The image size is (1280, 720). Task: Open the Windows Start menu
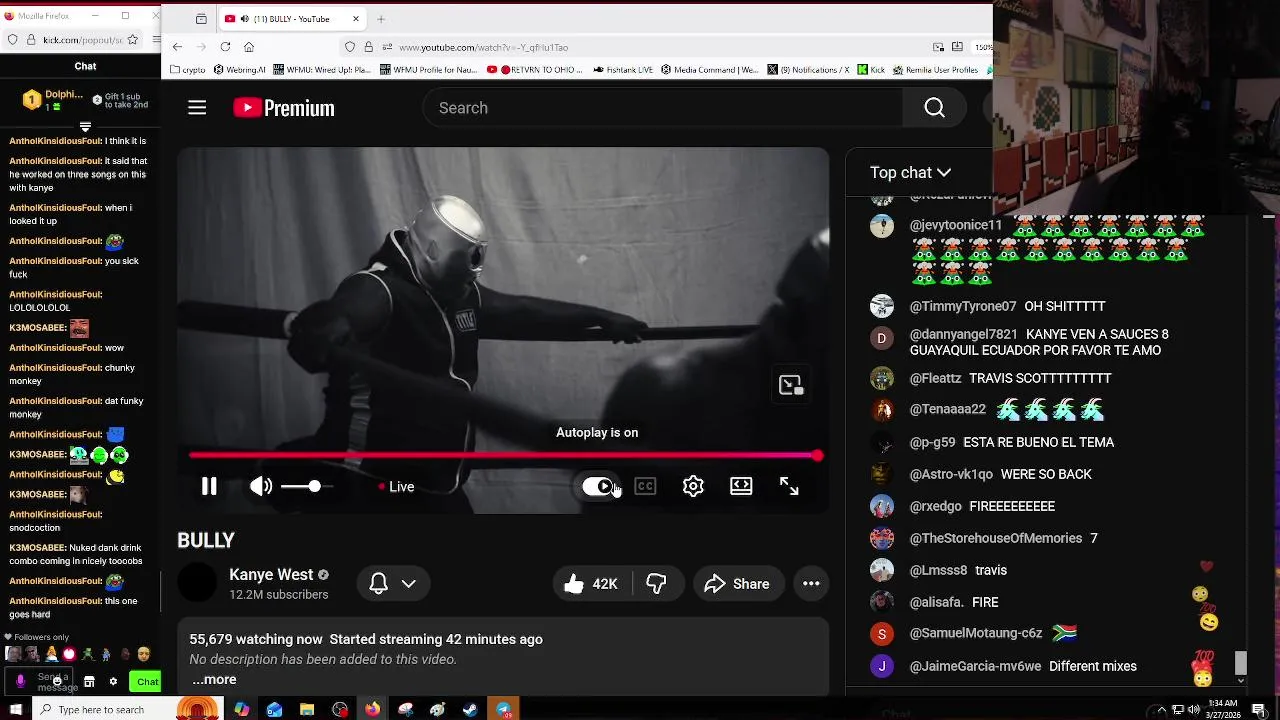(15, 709)
